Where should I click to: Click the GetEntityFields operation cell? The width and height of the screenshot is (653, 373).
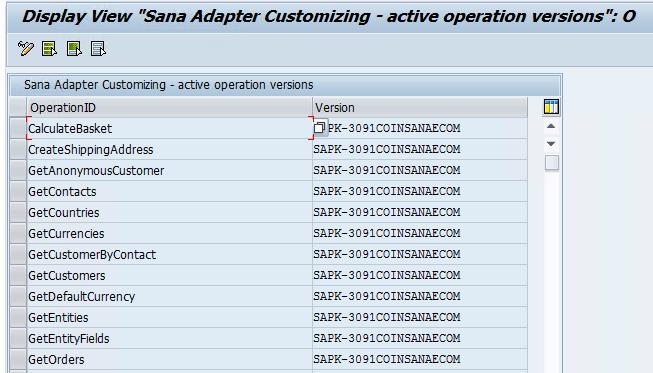coord(169,338)
